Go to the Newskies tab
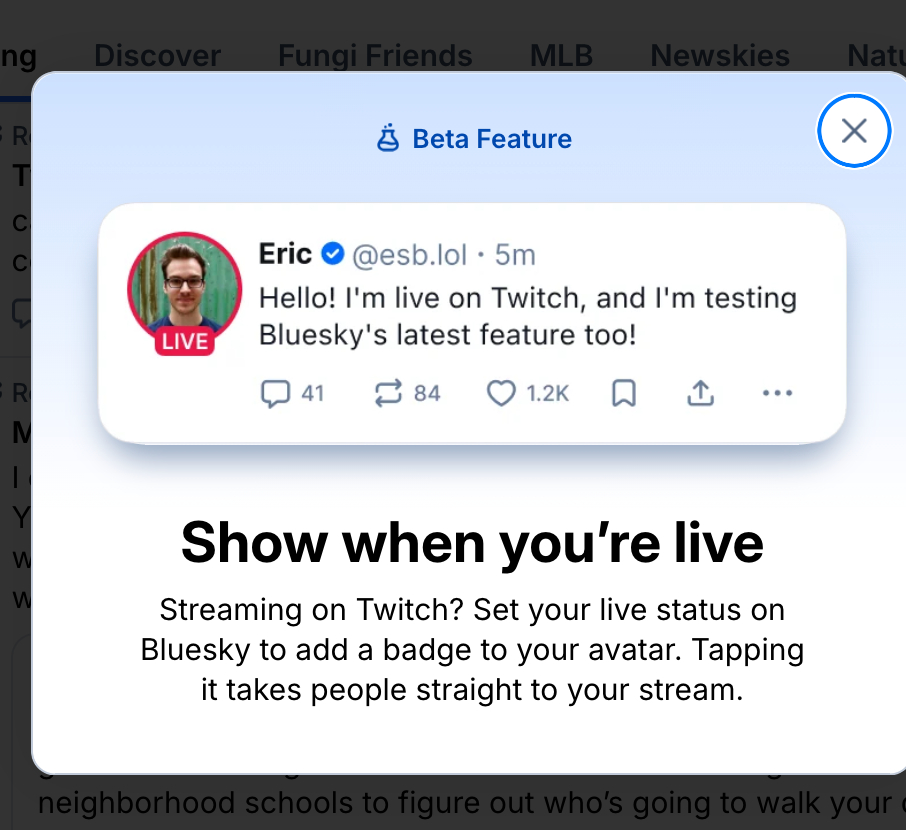906x830 pixels. pyautogui.click(x=720, y=55)
